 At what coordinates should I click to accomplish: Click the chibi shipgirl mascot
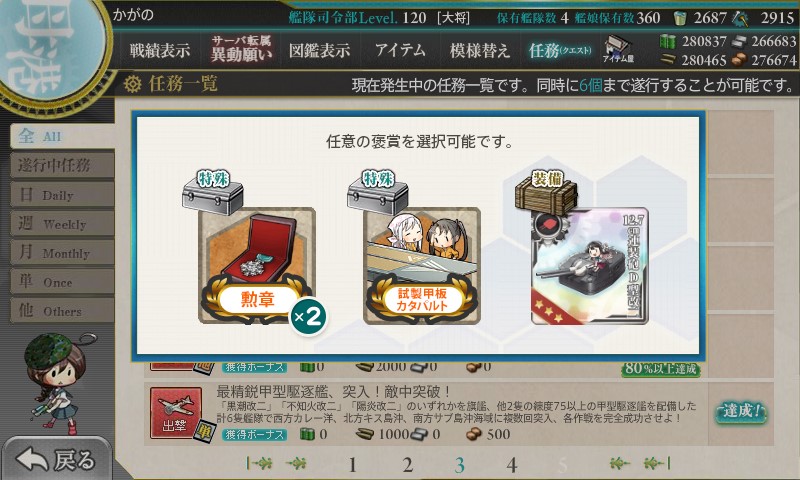(56, 381)
